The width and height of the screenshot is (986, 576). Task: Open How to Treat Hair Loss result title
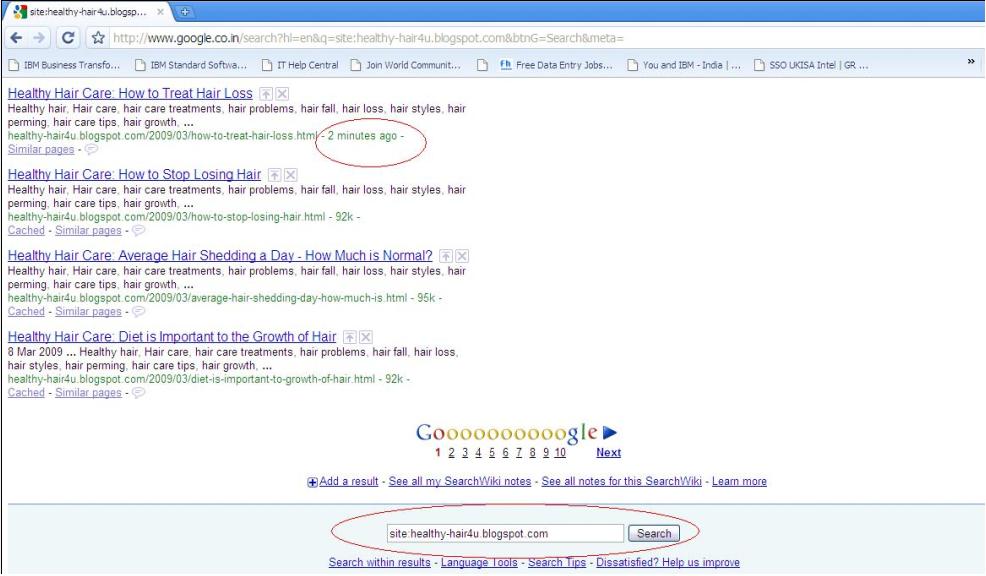click(130, 94)
